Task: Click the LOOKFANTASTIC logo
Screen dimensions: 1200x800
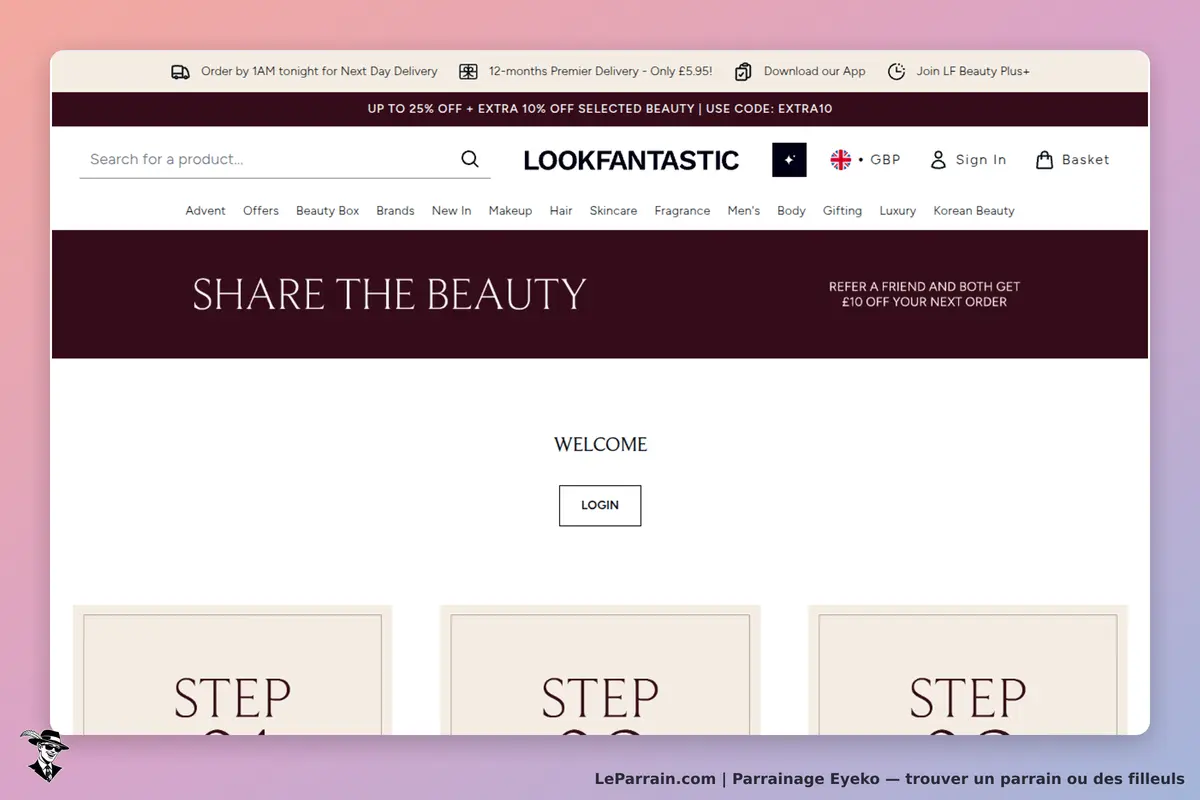Action: tap(631, 160)
